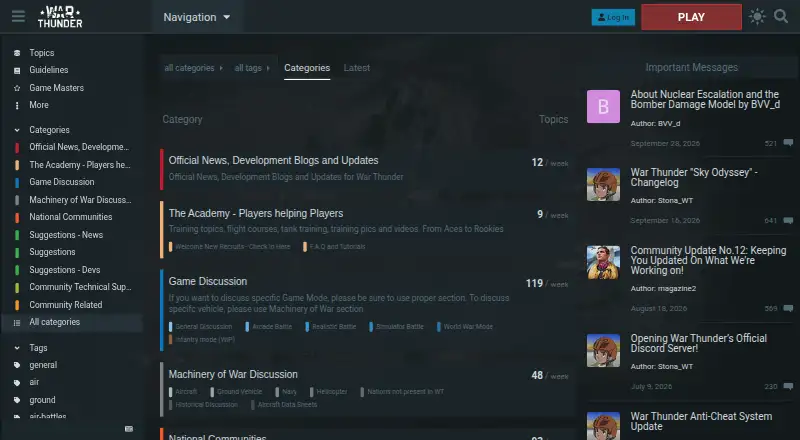Open Community Related in sidebar
This screenshot has width=800, height=440.
(x=66, y=305)
